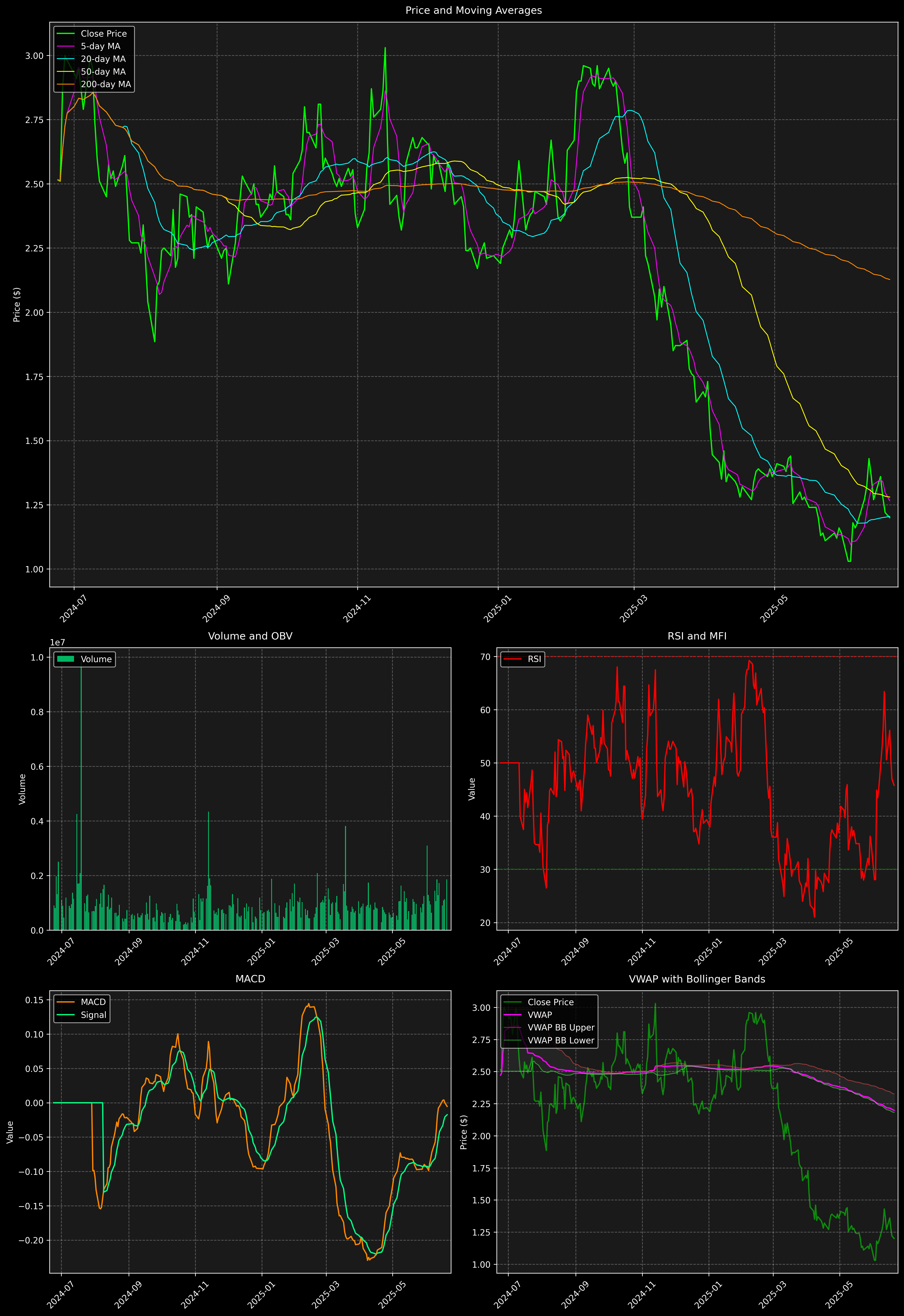Viewport: 904px width, 1316px height.
Task: Click the −0.20 y-tick on the MACD chart
Action: tap(31, 1240)
